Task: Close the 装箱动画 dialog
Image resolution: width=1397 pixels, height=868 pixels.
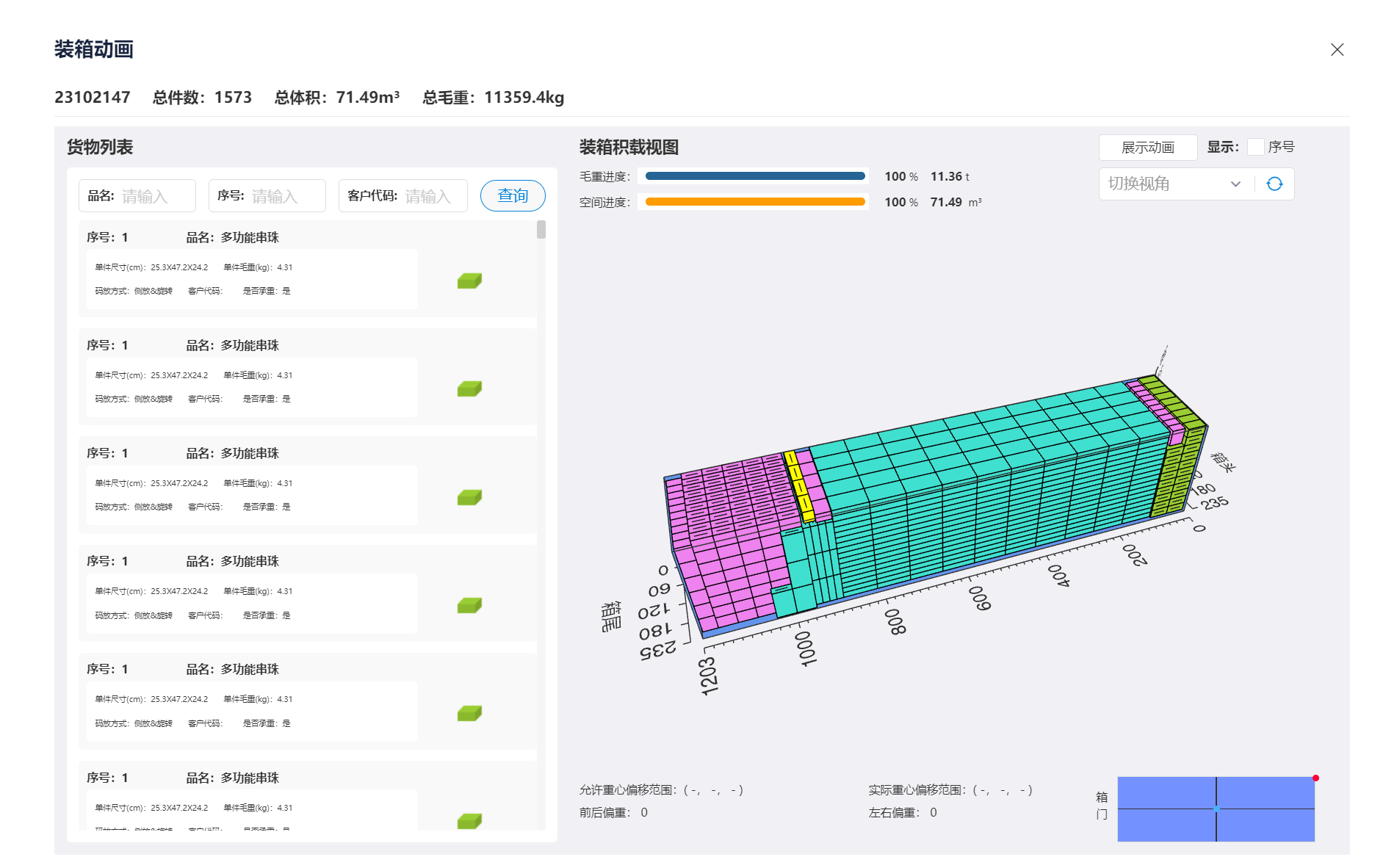Action: 1337,49
